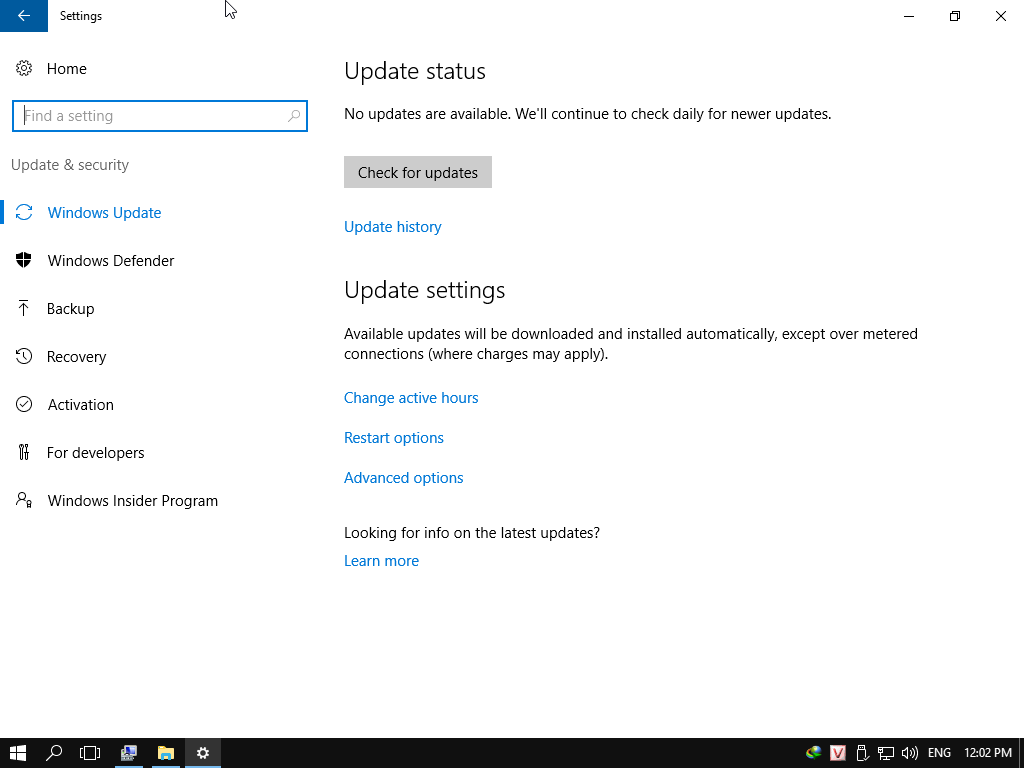Select the Windows Insider Program person icon
This screenshot has height=768, width=1024.
click(24, 500)
